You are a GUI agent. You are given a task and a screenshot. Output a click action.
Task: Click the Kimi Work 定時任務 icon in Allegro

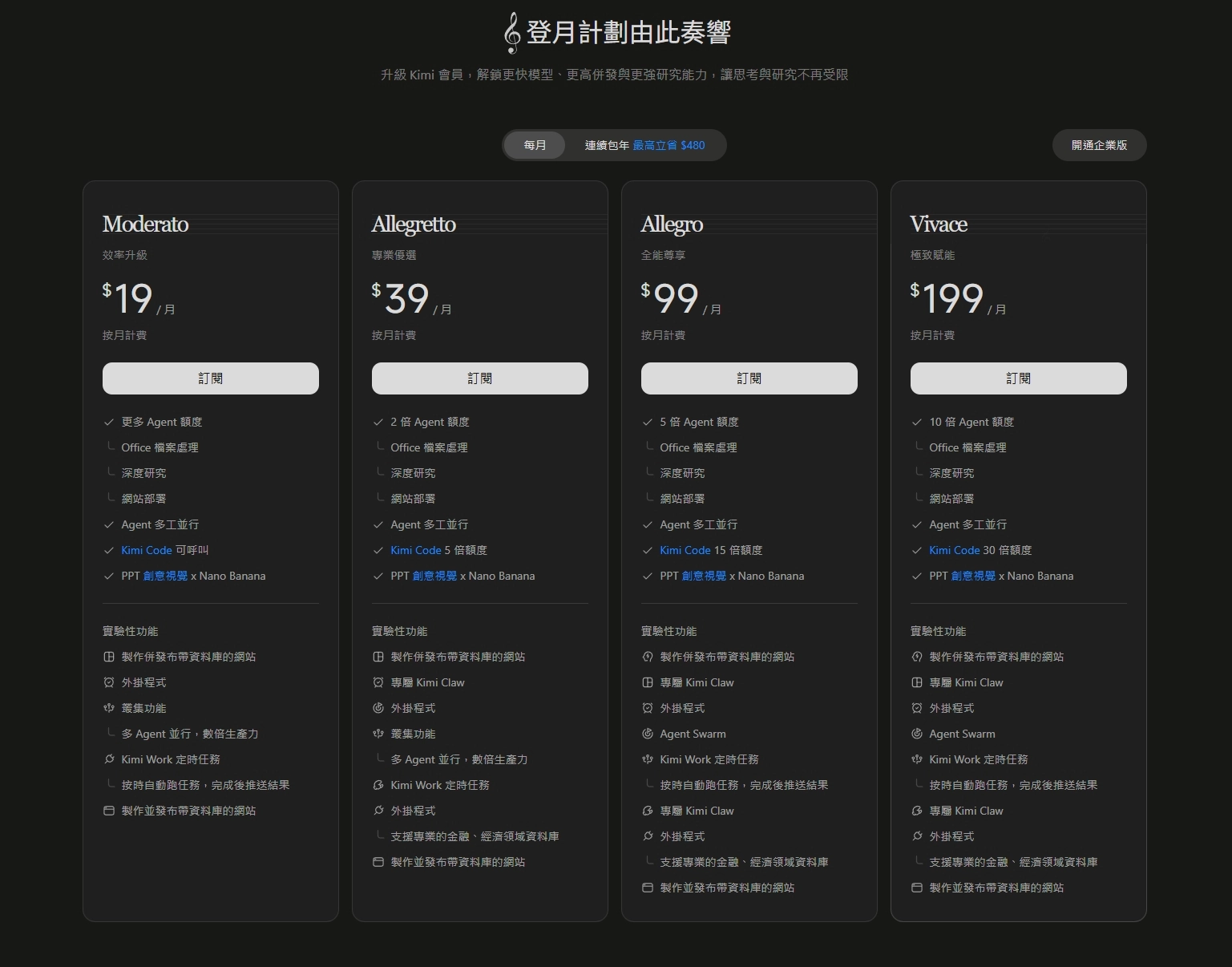pyautogui.click(x=648, y=759)
